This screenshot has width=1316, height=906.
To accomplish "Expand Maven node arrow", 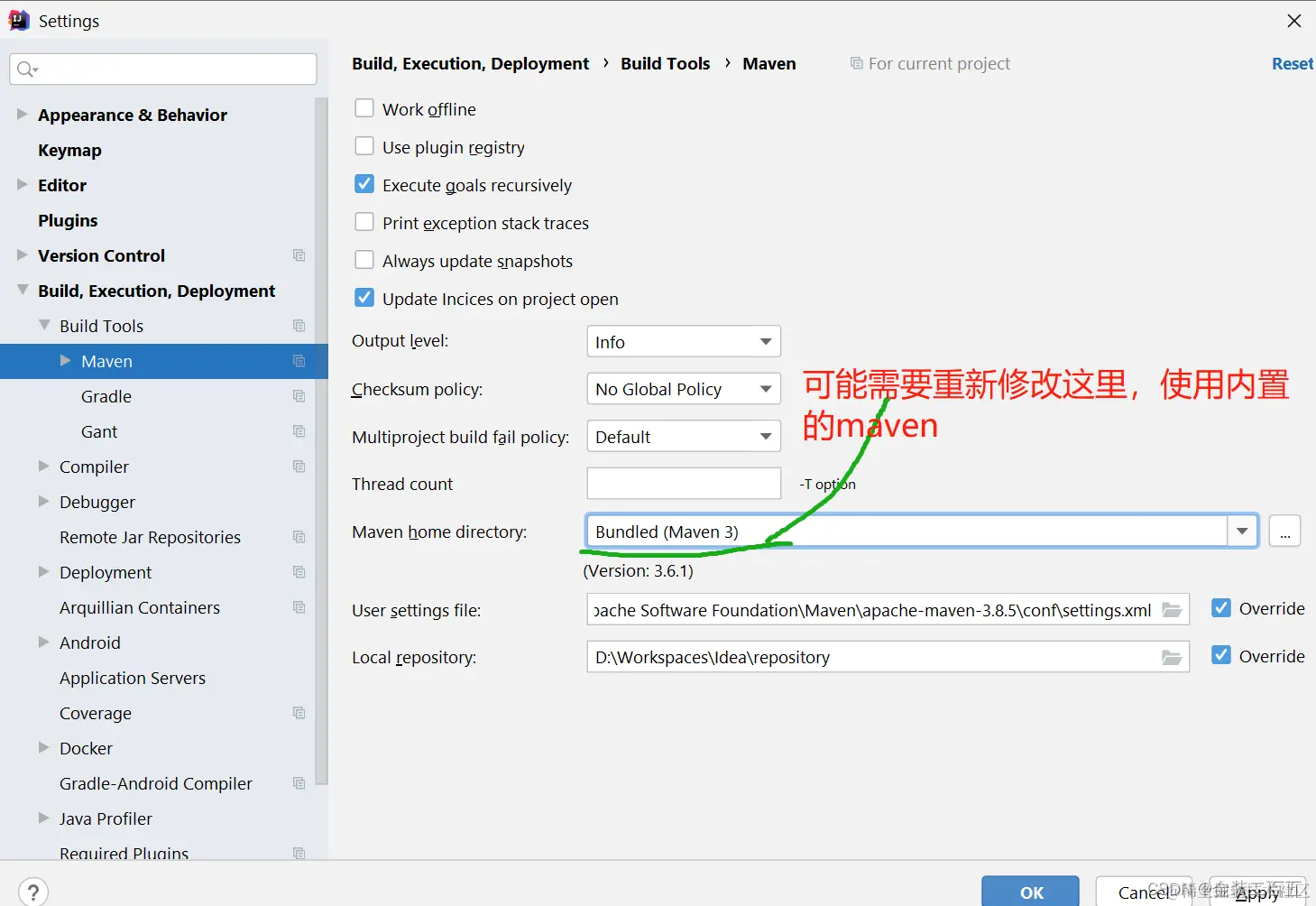I will point(66,361).
